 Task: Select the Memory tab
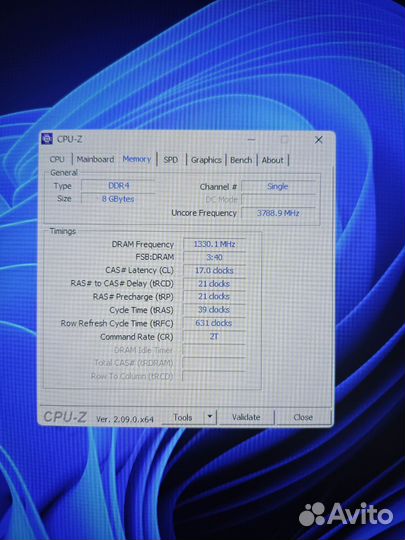(137, 159)
